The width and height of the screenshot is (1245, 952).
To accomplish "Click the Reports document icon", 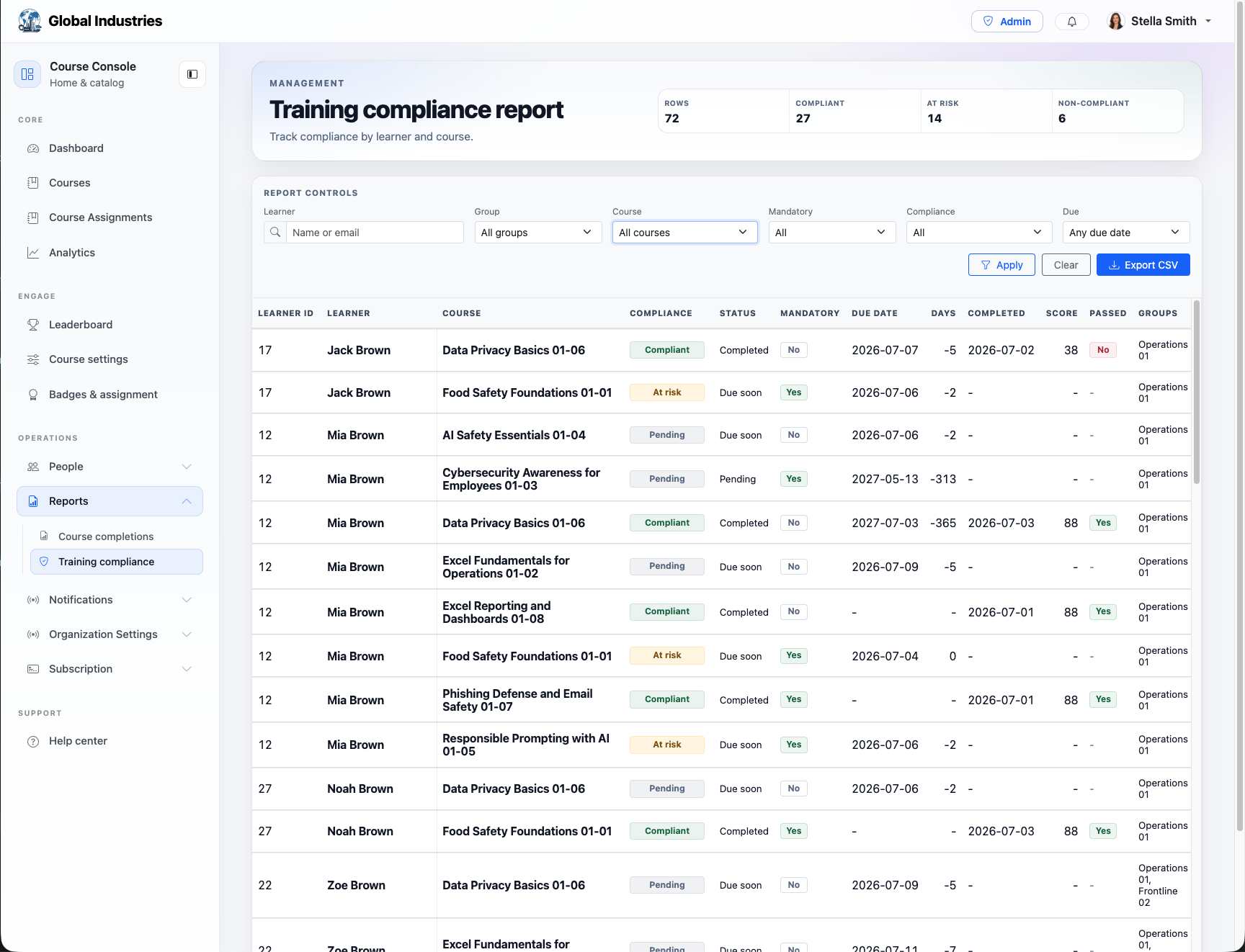I will pos(33,501).
